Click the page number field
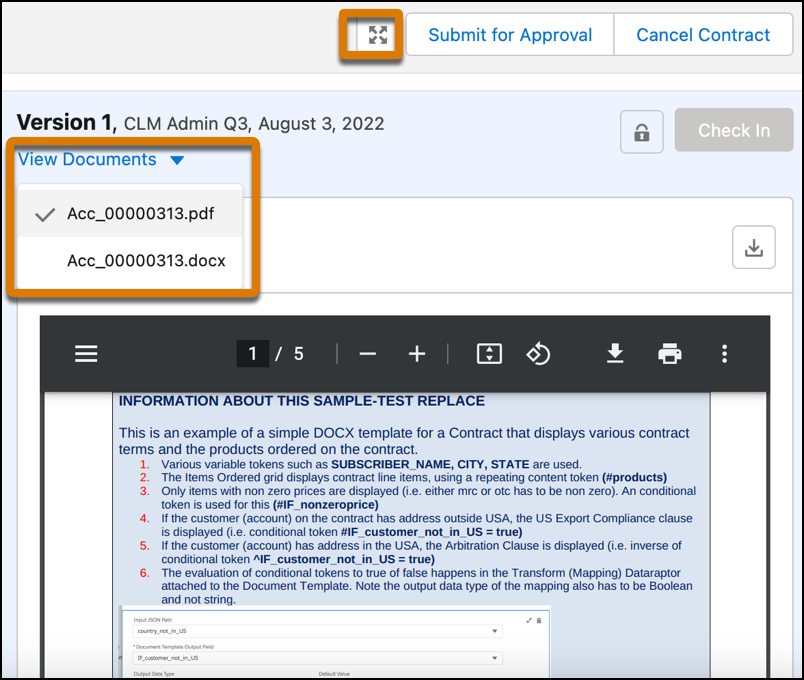Screen dimensions: 804x680 pyautogui.click(x=252, y=354)
